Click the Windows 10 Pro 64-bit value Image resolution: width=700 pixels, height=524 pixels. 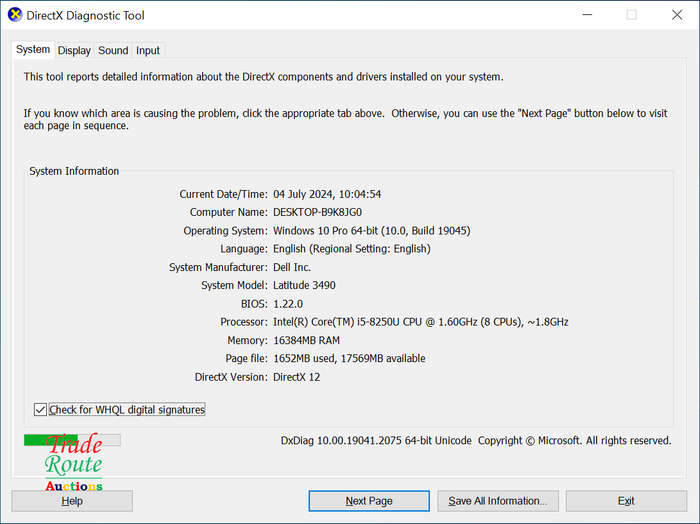point(371,230)
